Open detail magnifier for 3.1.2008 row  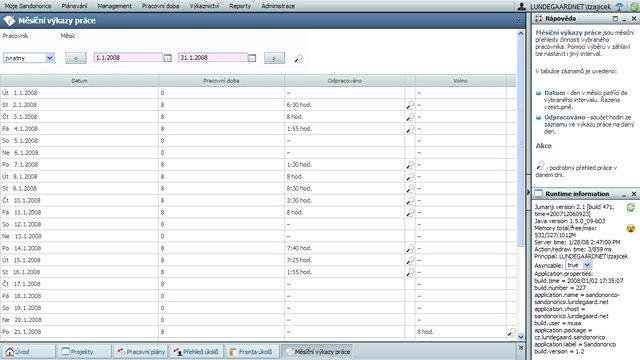[410, 117]
